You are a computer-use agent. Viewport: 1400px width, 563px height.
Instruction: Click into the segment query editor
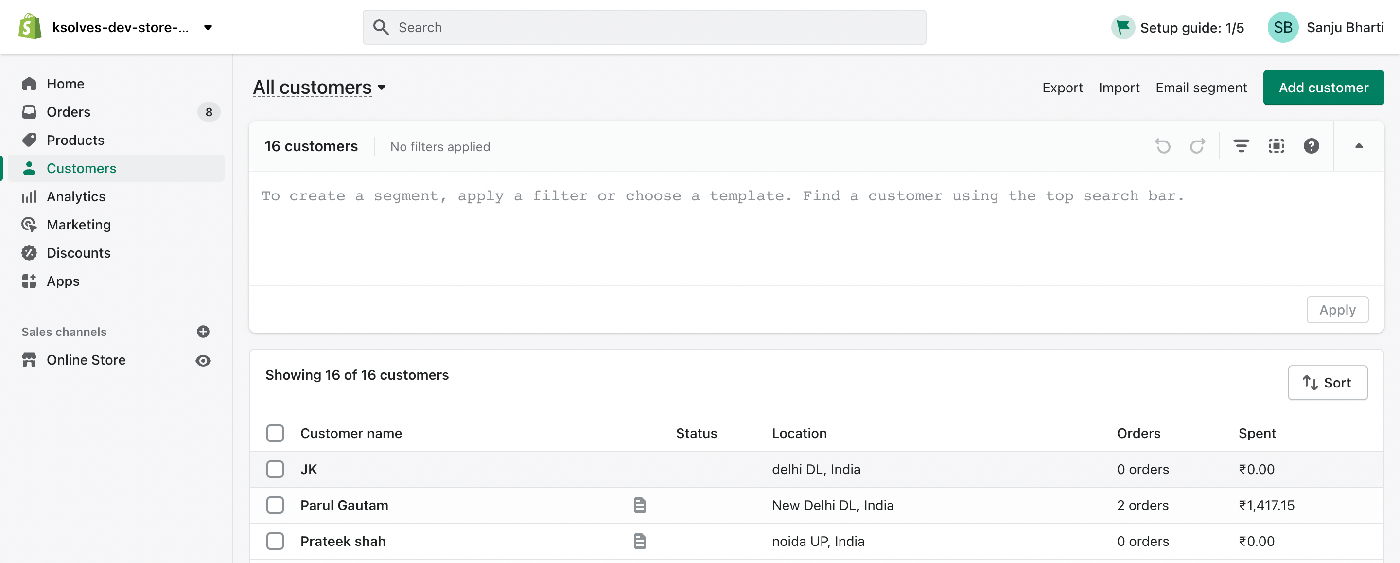[816, 228]
